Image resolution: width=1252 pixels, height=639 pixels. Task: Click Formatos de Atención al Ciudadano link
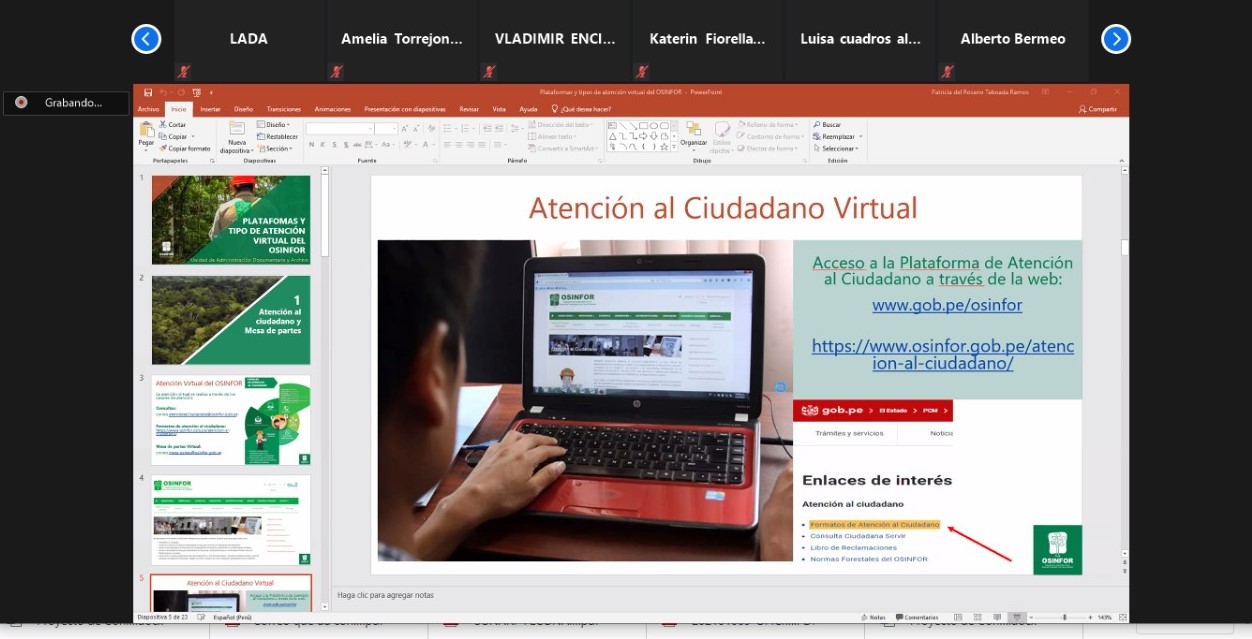pos(875,524)
